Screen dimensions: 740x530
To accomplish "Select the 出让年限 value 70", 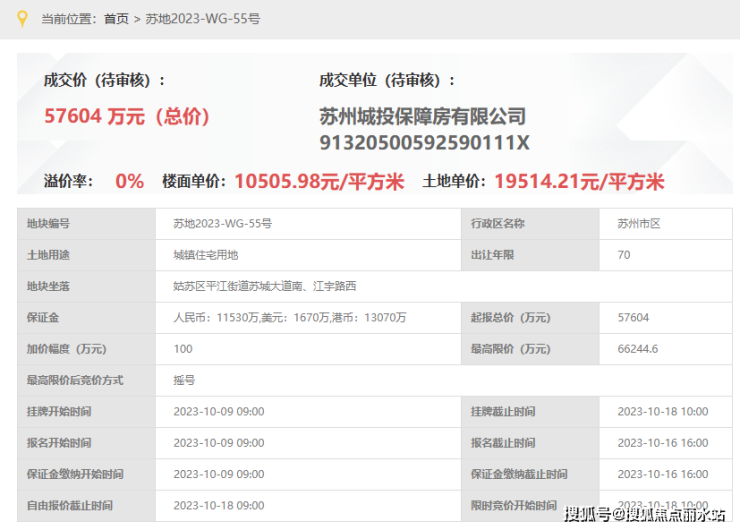I will (624, 255).
